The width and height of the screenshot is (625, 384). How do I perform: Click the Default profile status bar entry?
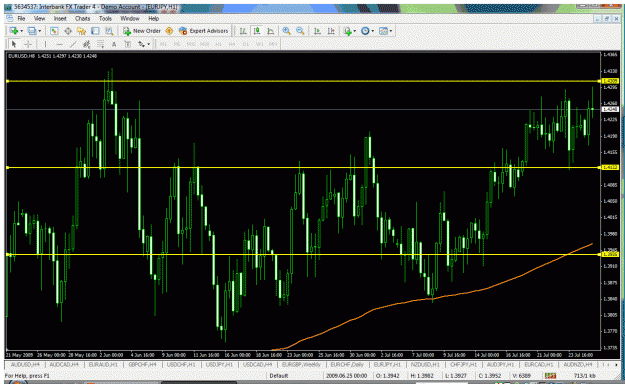279,376
